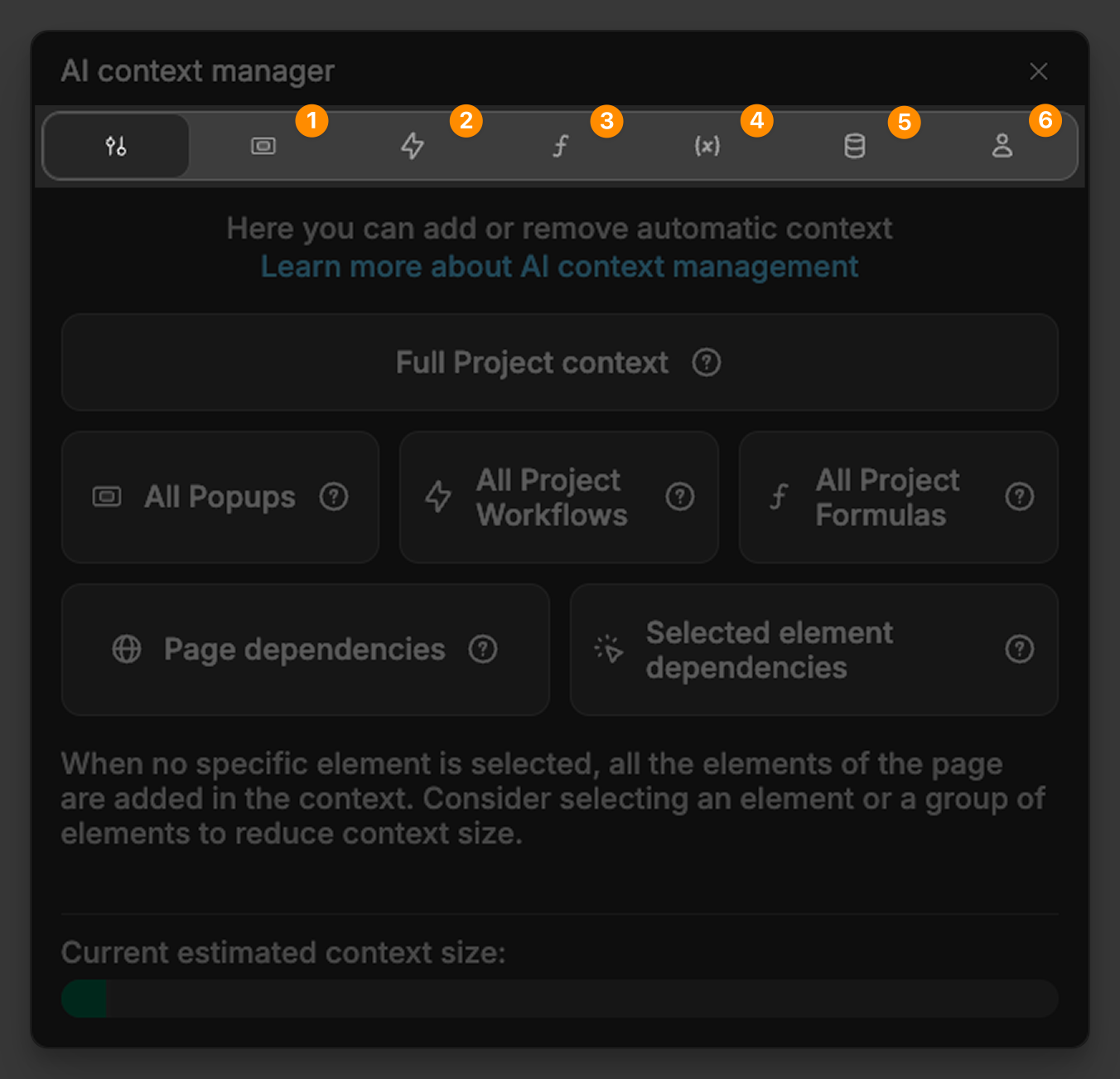This screenshot has width=1120, height=1079.
Task: Click the help icon next to All Project Workflows
Action: pyautogui.click(x=680, y=497)
